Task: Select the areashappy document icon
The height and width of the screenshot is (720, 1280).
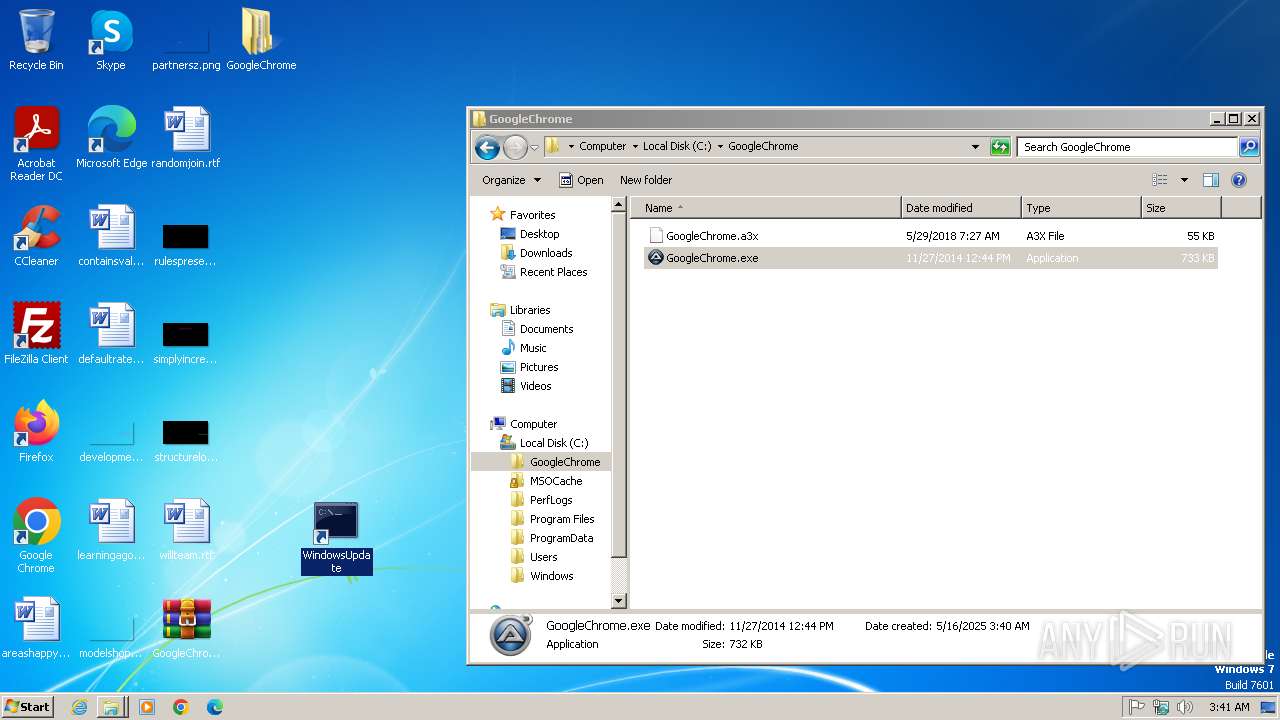Action: [36, 628]
